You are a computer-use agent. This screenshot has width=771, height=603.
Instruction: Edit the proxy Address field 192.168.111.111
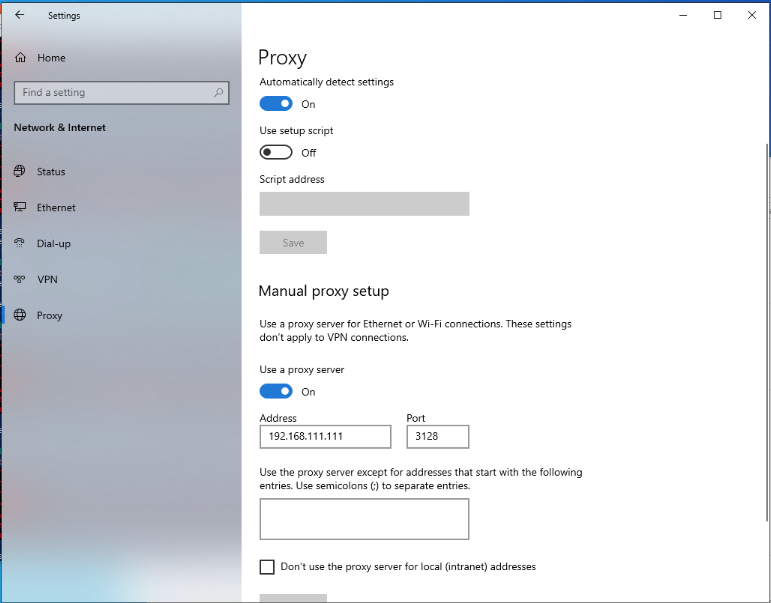pos(326,436)
